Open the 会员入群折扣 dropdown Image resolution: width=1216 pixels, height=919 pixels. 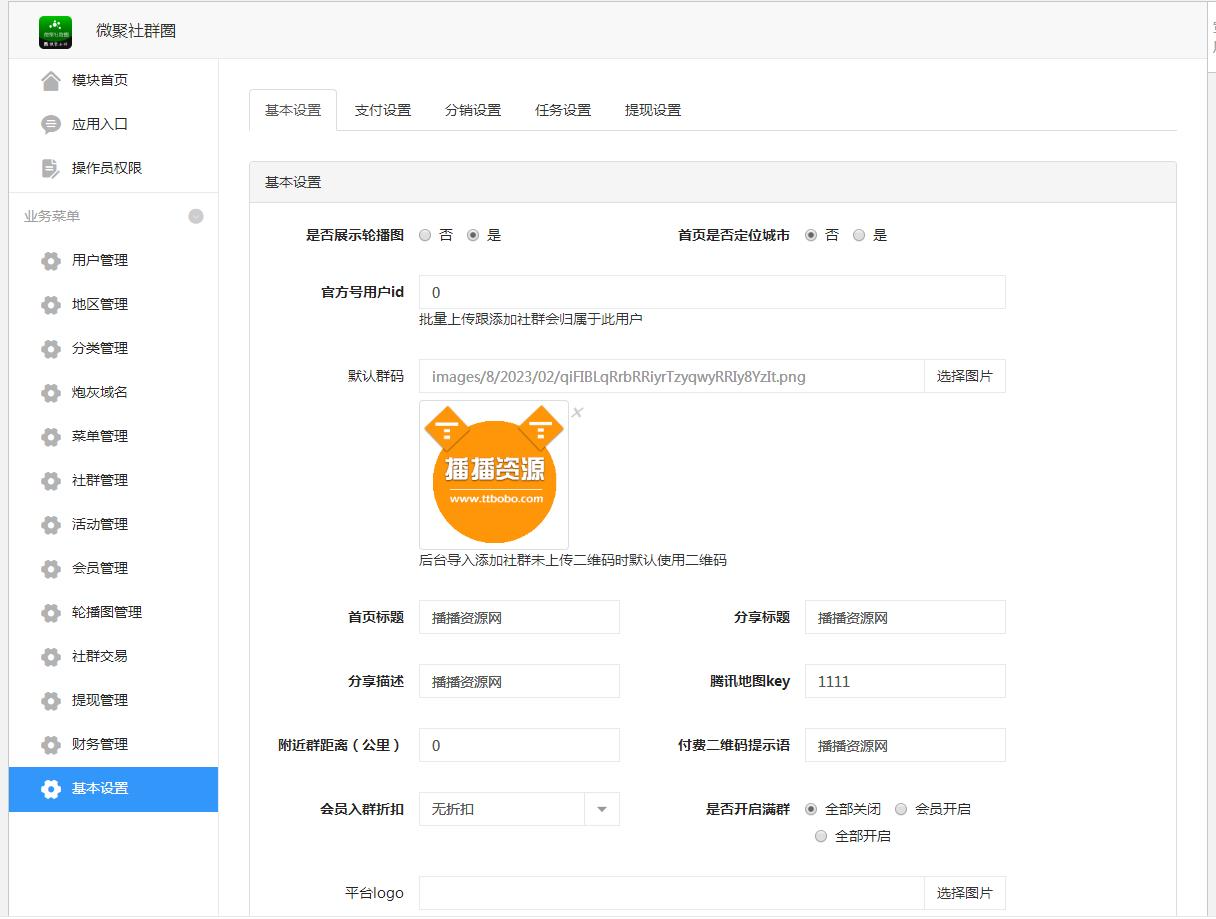click(519, 809)
